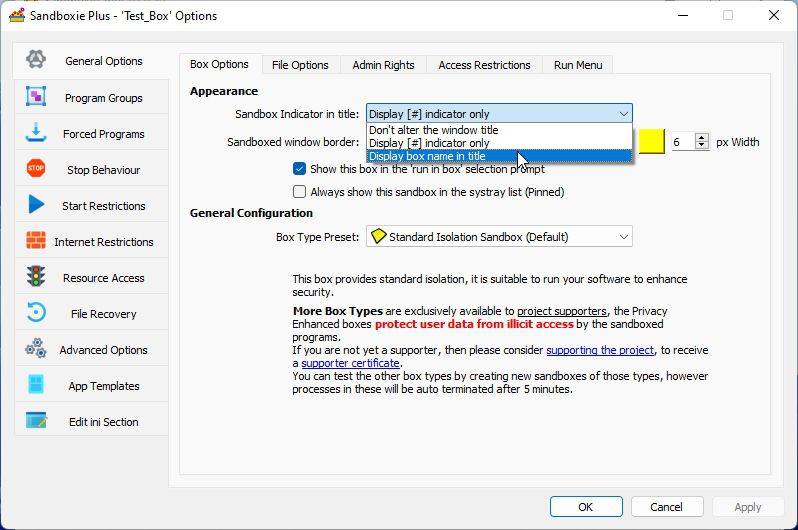Image resolution: width=798 pixels, height=530 pixels.
Task: Click the blue play arrow Start Restrictions icon
Action: click(36, 204)
